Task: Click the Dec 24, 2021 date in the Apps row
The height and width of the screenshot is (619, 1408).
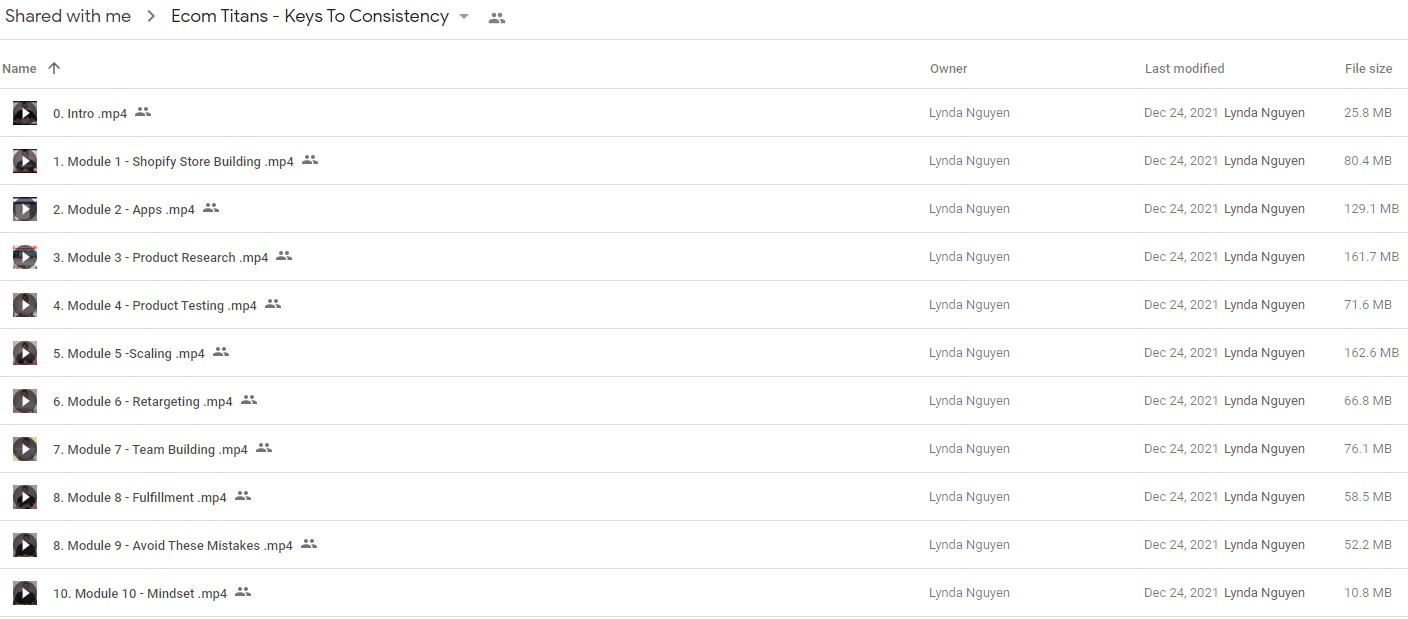Action: [x=1181, y=209]
